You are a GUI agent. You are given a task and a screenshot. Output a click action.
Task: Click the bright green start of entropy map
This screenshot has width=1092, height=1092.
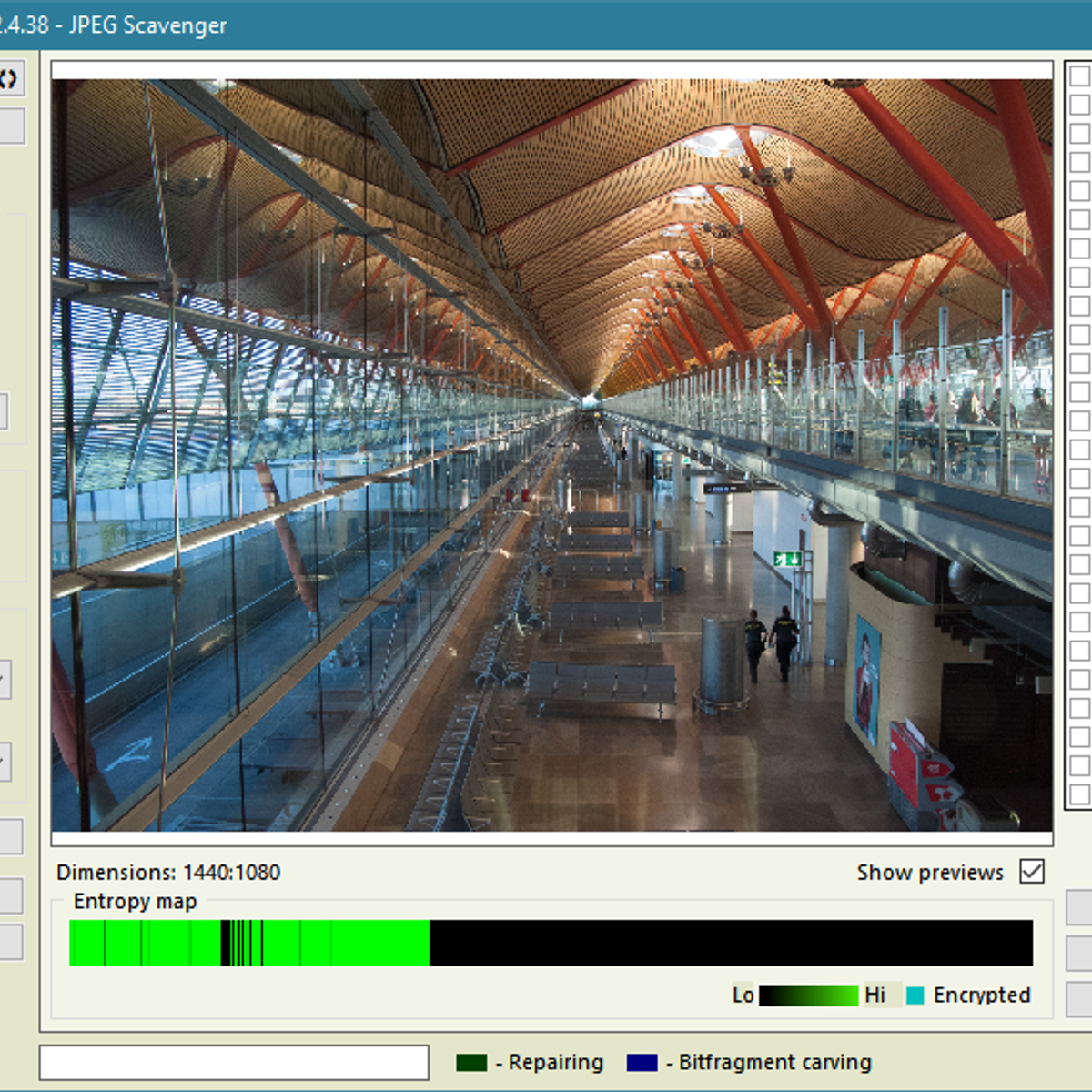click(86, 943)
